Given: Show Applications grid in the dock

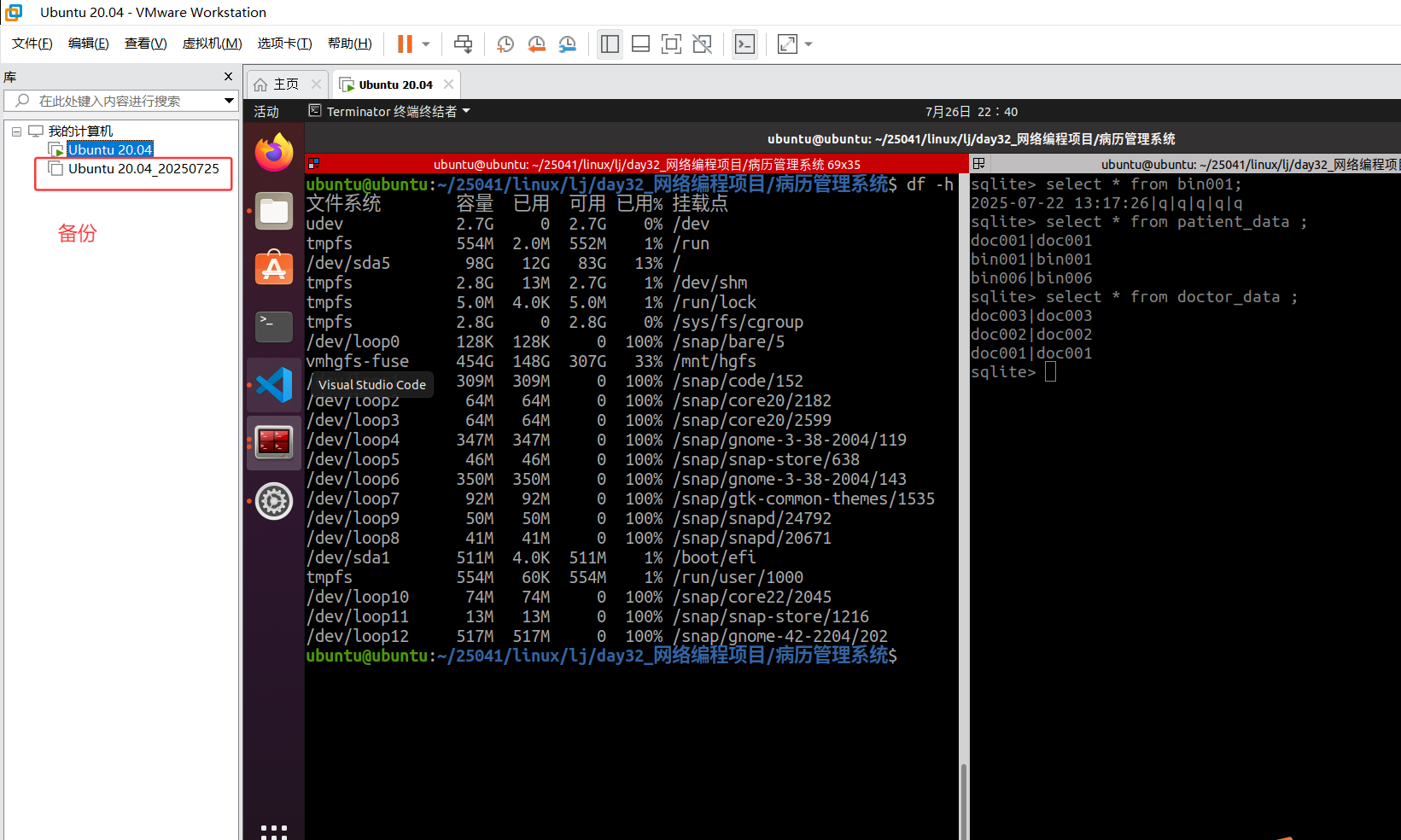Looking at the screenshot, I should coord(274,831).
